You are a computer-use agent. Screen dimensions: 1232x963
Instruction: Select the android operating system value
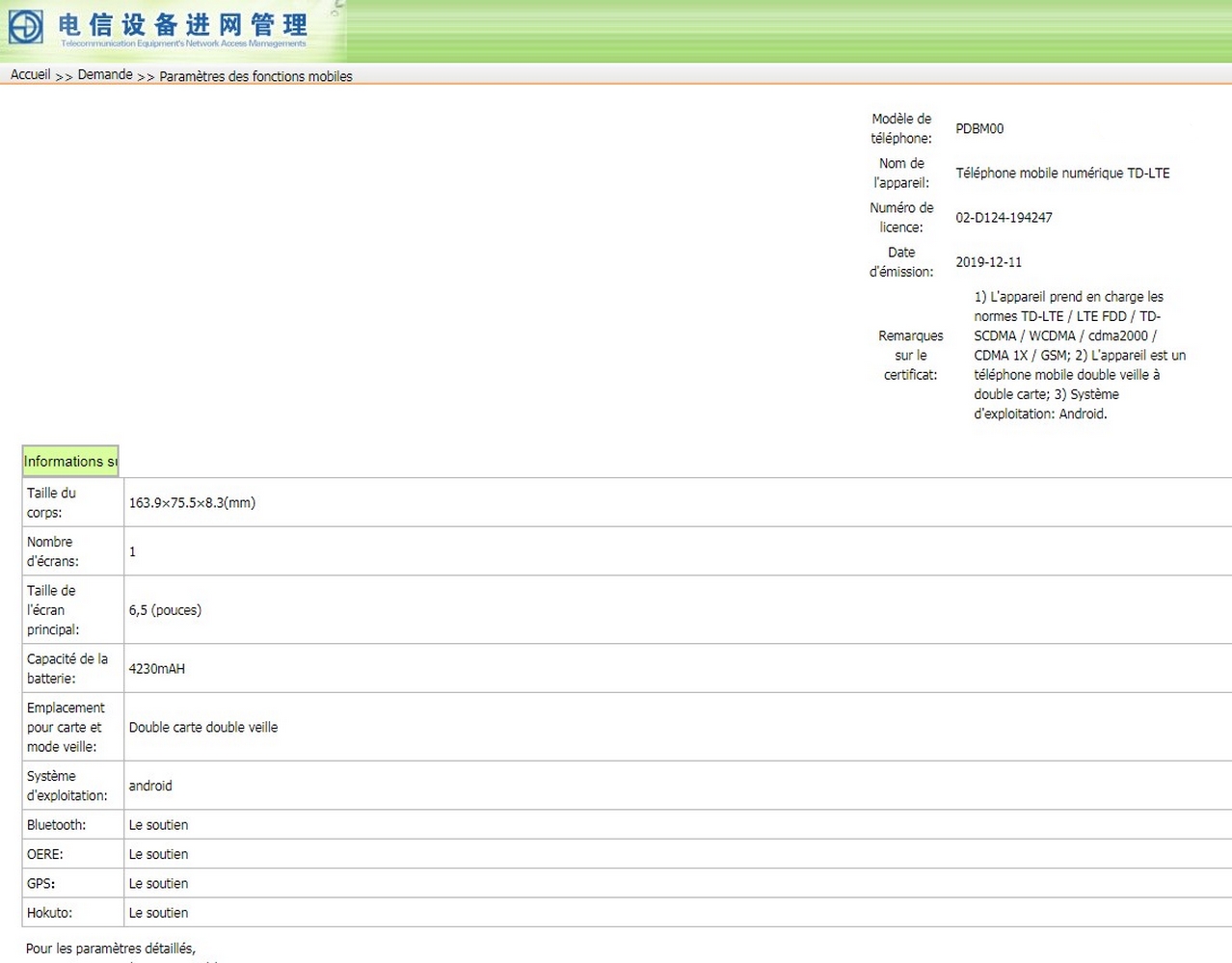pos(150,786)
